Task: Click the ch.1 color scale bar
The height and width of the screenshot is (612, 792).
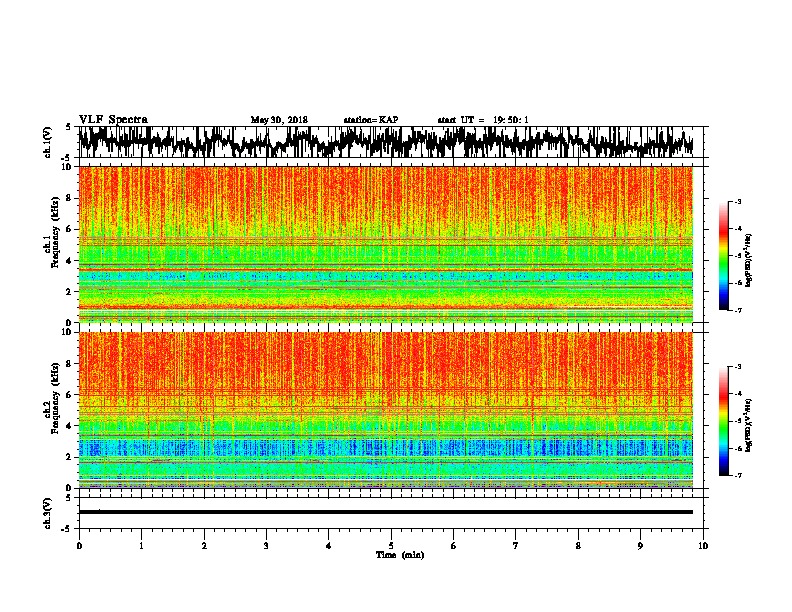Action: click(x=724, y=256)
